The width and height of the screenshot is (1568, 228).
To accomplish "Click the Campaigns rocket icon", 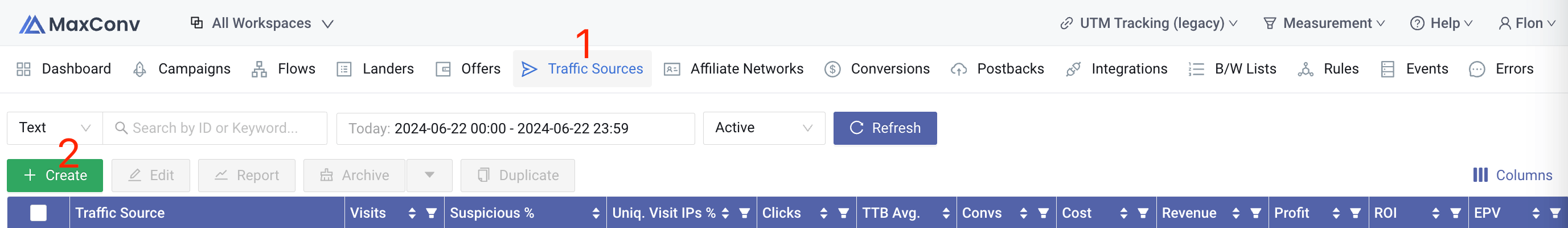I will point(139,69).
